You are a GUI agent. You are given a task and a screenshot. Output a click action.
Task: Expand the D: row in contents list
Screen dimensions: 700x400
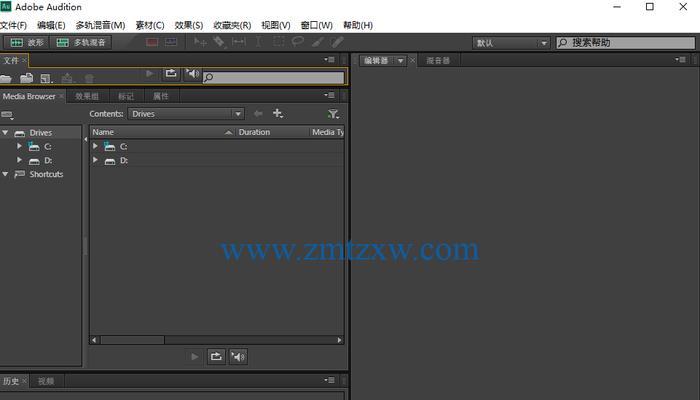coord(95,160)
